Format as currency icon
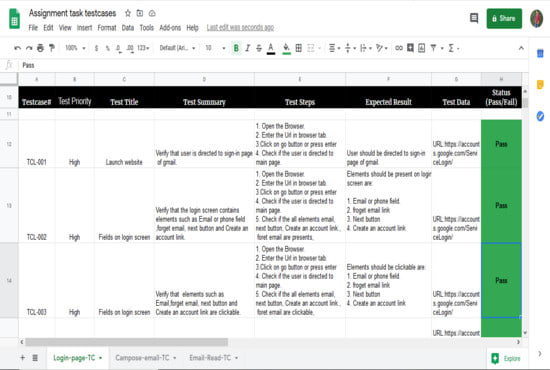 pos(96,48)
